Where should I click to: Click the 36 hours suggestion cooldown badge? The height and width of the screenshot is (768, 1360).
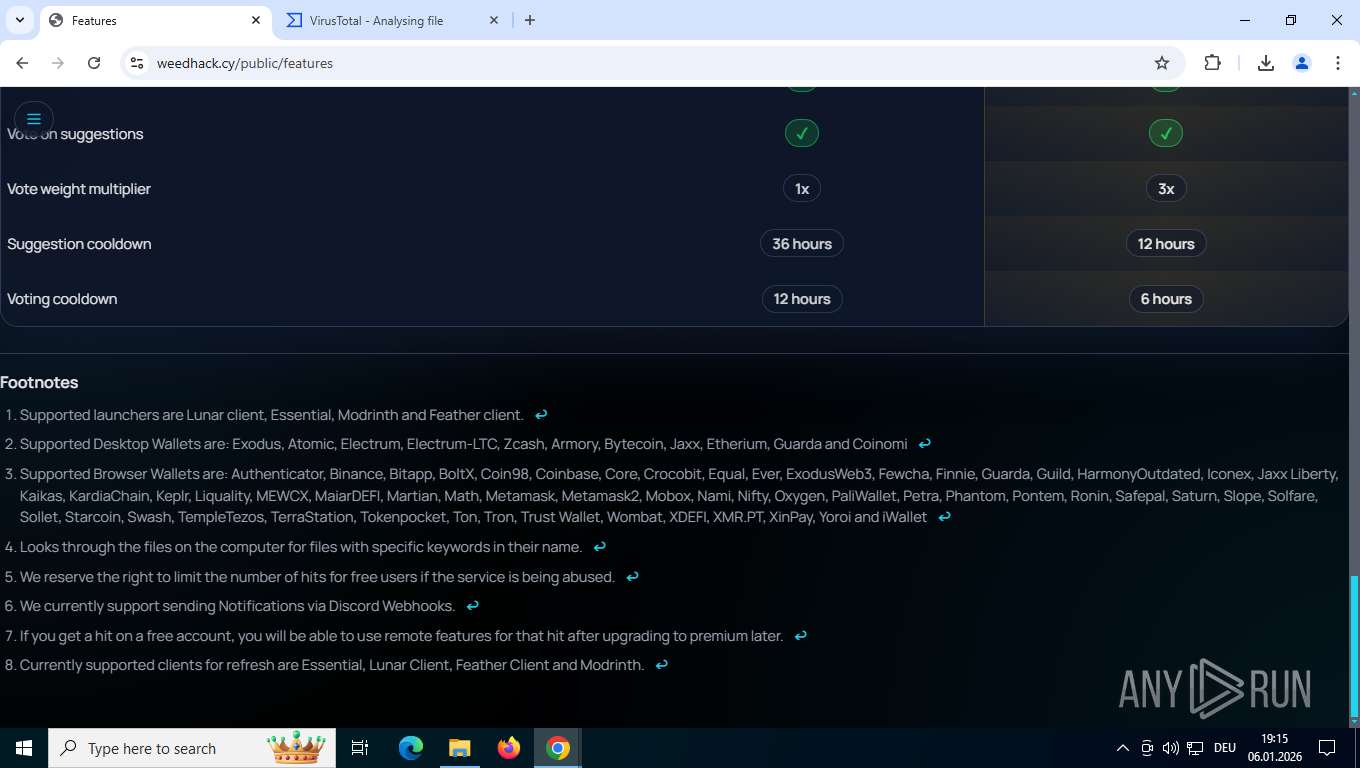click(x=802, y=244)
